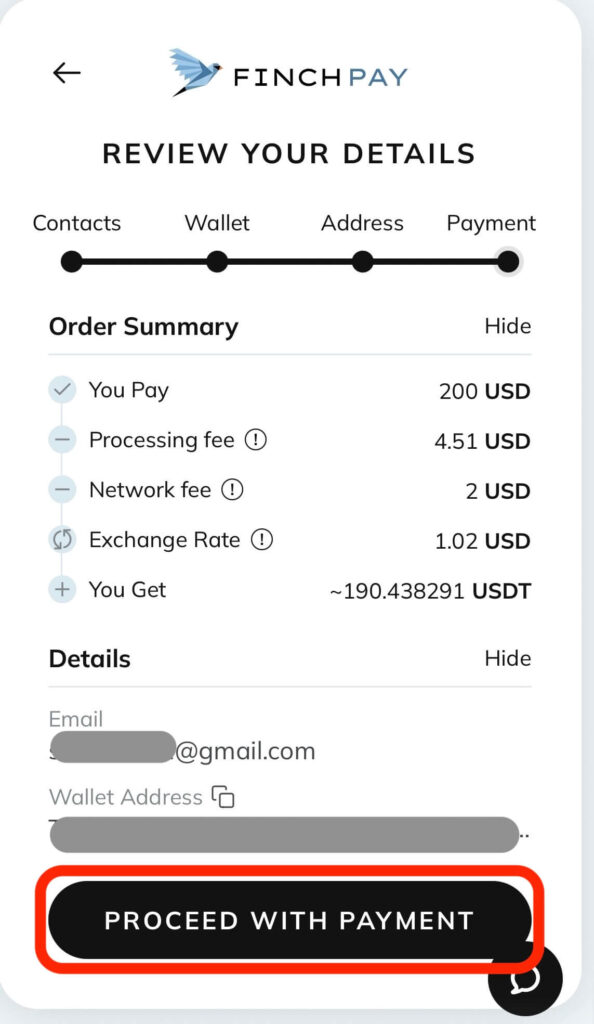Open Exchange Rate info tooltip

262,540
